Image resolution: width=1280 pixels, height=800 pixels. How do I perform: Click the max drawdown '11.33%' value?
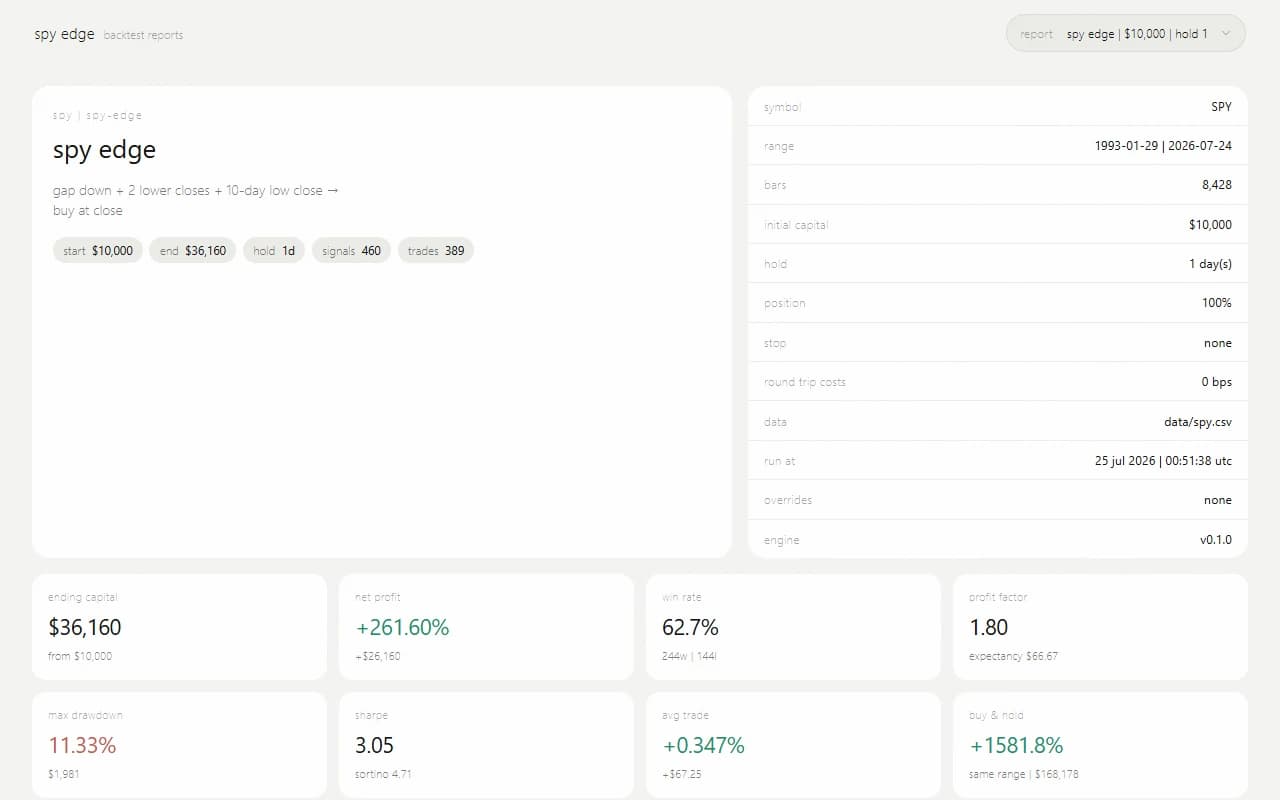pos(82,745)
